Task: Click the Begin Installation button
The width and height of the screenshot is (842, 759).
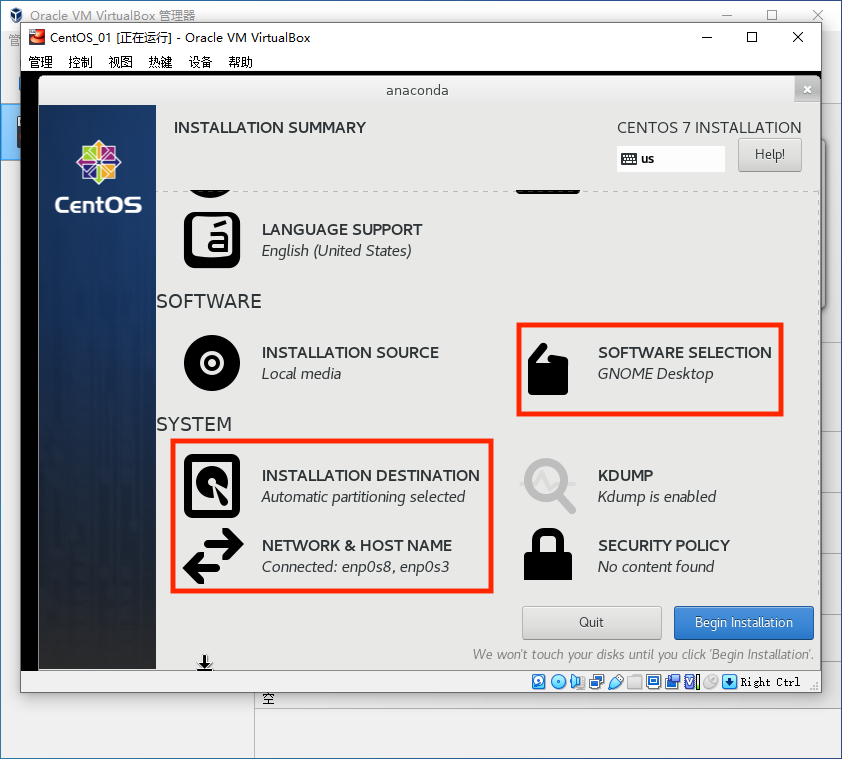Action: point(744,623)
